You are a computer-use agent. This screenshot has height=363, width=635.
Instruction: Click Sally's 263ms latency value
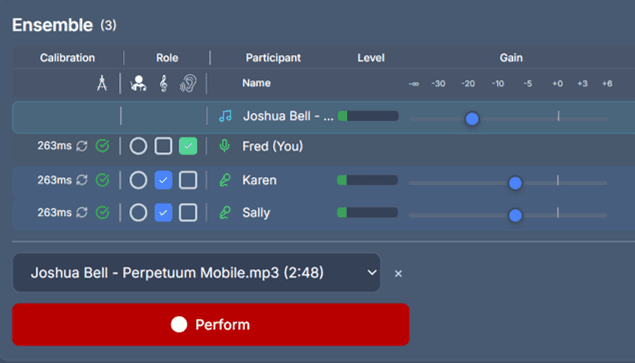coord(54,212)
